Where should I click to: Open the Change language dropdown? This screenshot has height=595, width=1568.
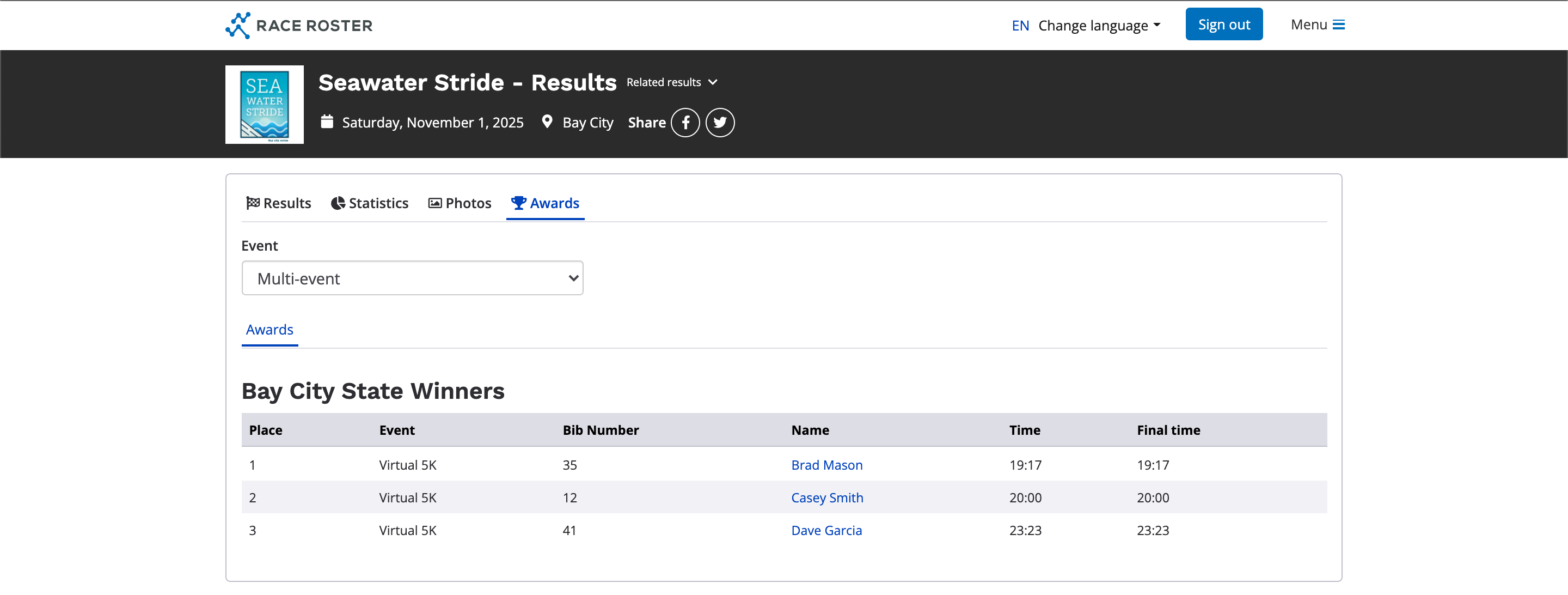pos(1099,26)
